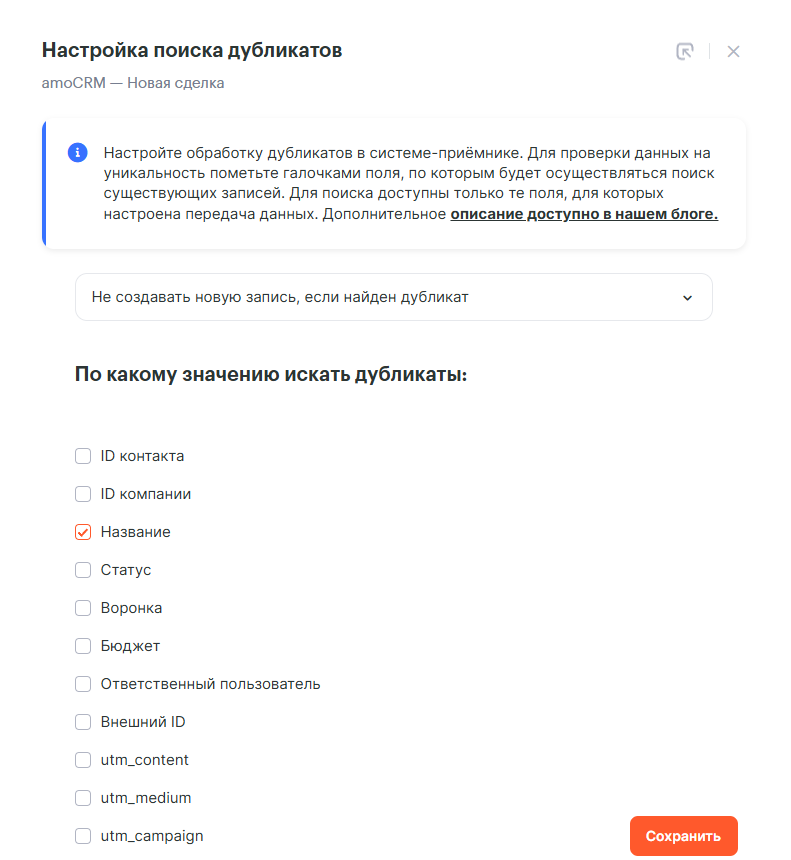Select the utm_campaign checkbox
Screen dimensions: 791x860
[83, 836]
